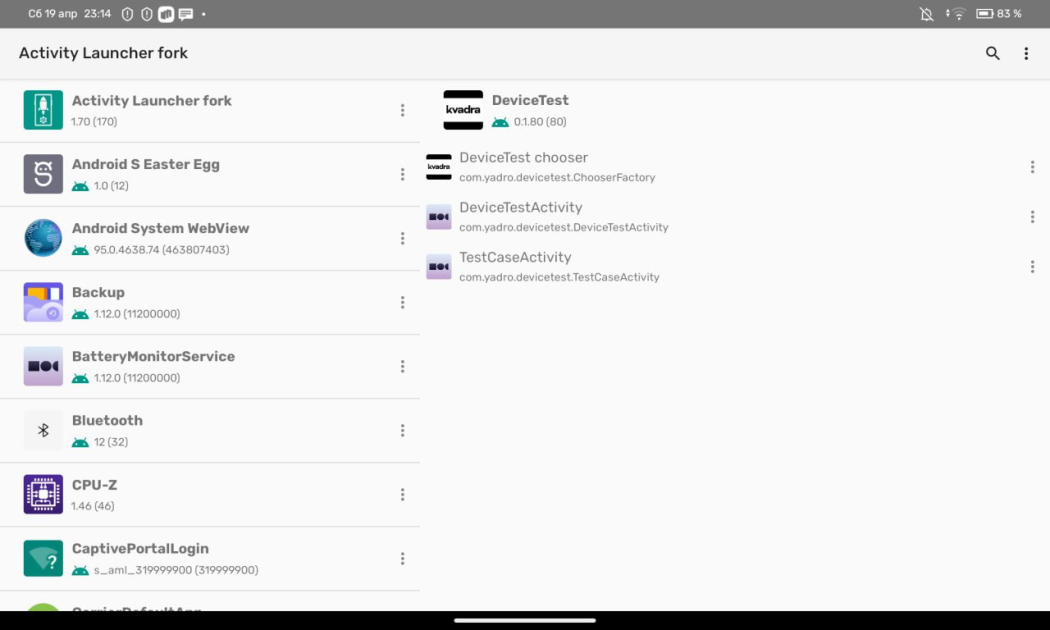1050x630 pixels.
Task: Select the CaptivePortalLogin entry
Action: coord(210,558)
